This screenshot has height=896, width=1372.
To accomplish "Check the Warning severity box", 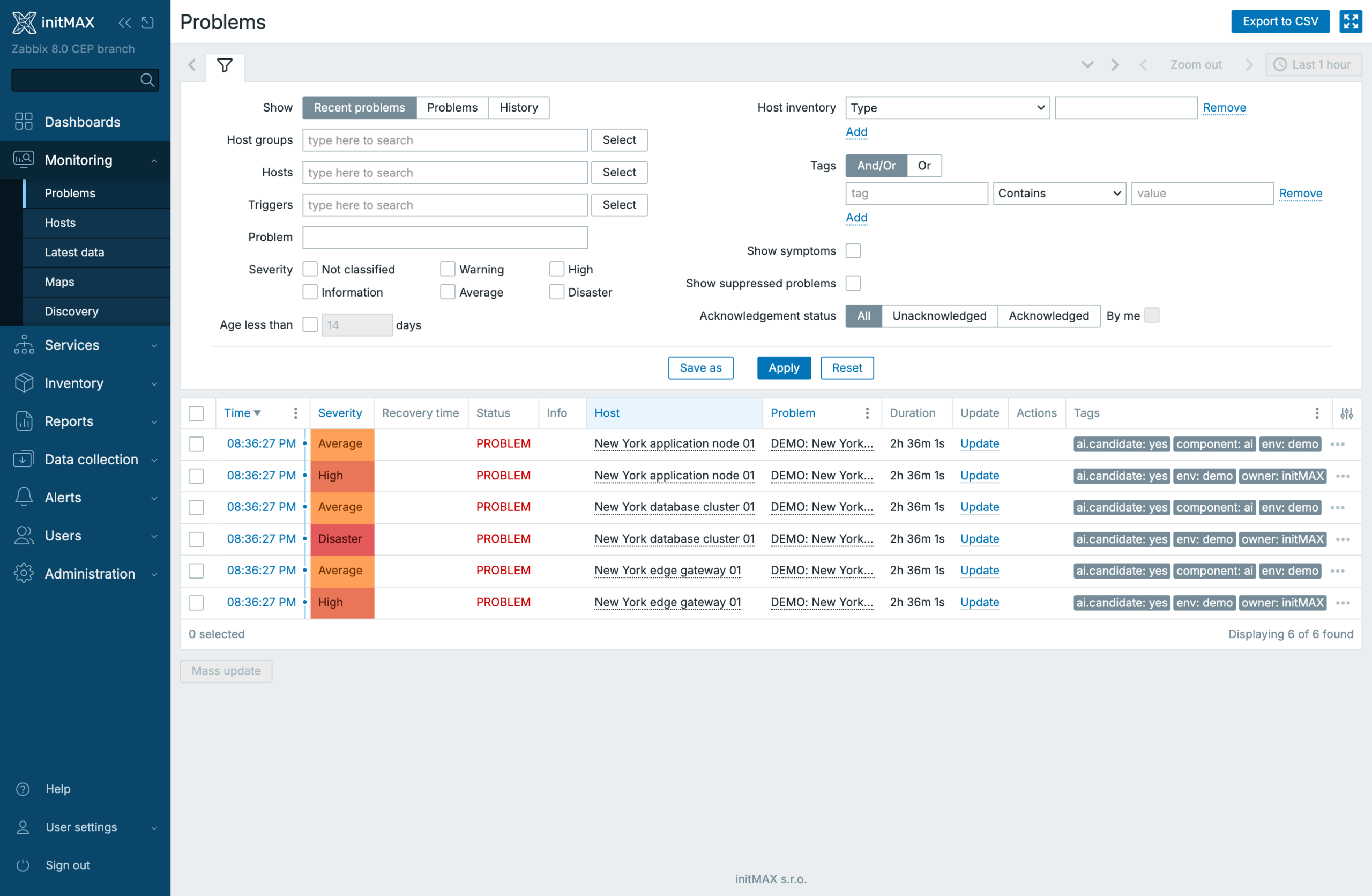I will point(448,269).
